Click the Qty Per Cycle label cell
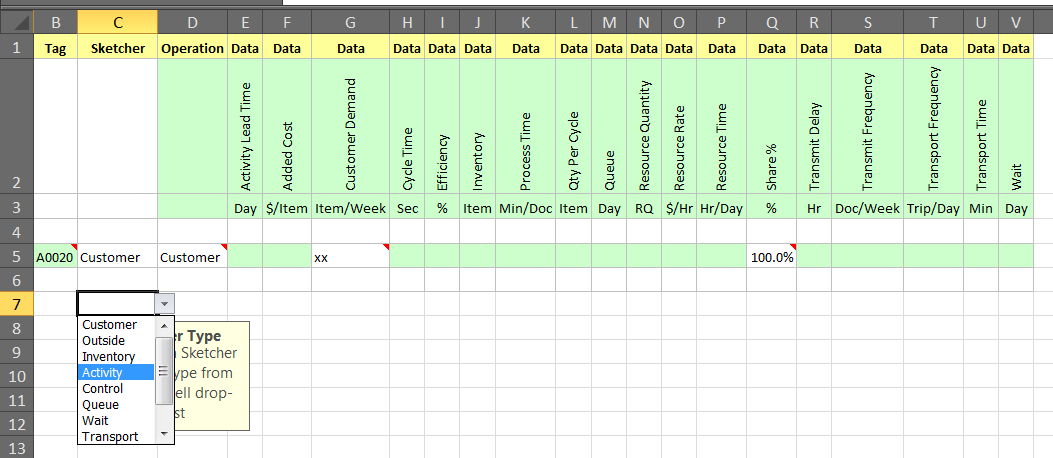The width and height of the screenshot is (1053, 458). pyautogui.click(x=574, y=126)
